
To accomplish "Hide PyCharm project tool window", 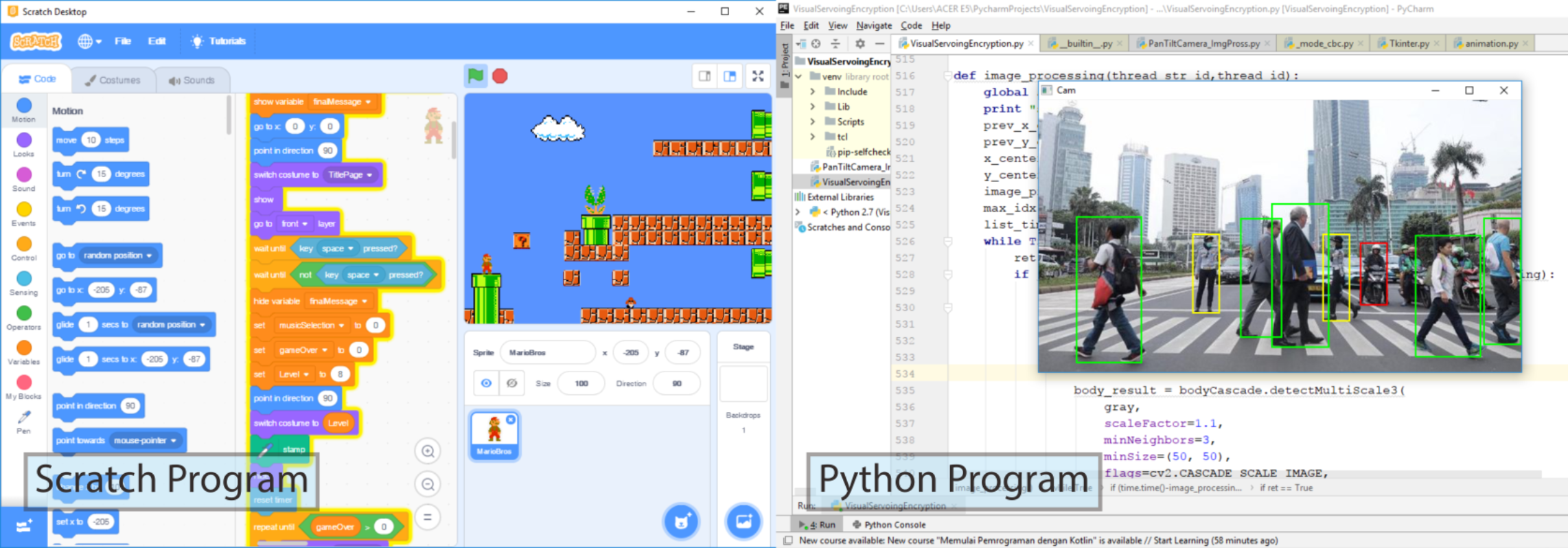I will coord(879,43).
